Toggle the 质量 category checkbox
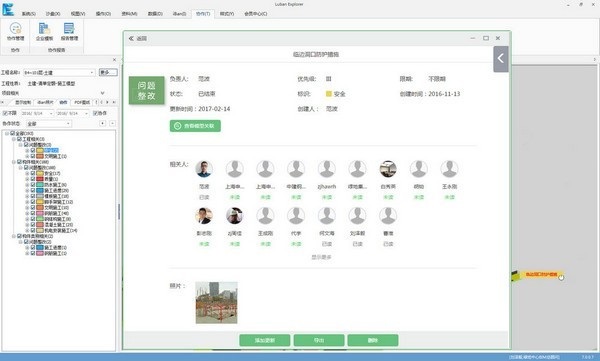The image size is (600, 361). [x=33, y=179]
